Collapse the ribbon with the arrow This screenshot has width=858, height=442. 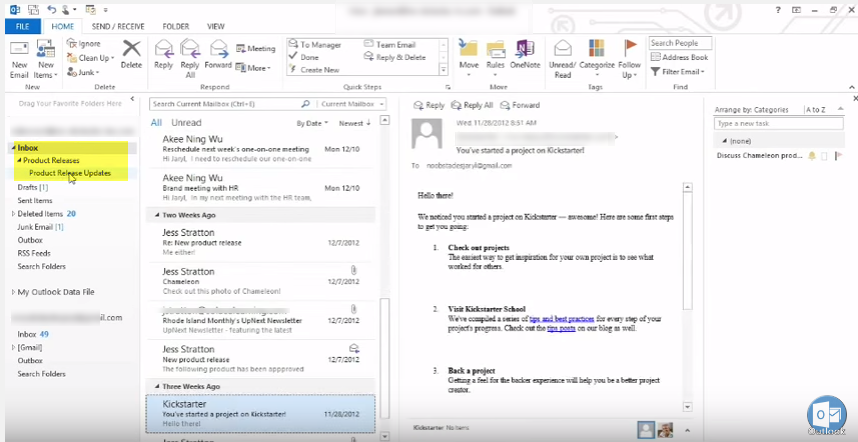[851, 88]
